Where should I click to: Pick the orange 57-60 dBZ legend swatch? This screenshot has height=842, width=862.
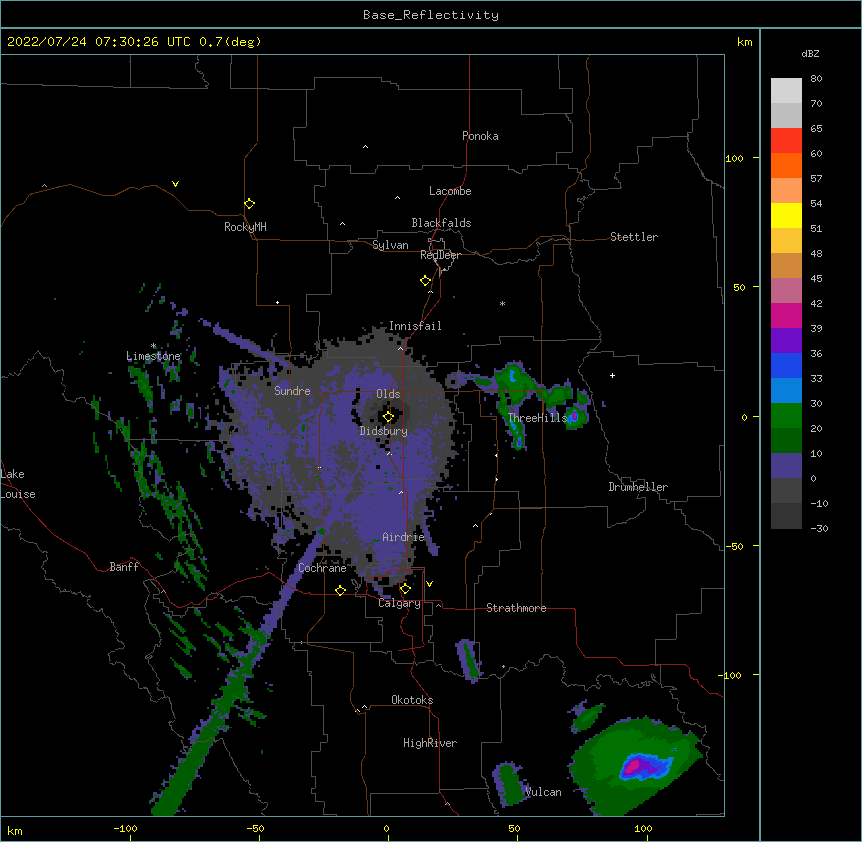coord(786,165)
